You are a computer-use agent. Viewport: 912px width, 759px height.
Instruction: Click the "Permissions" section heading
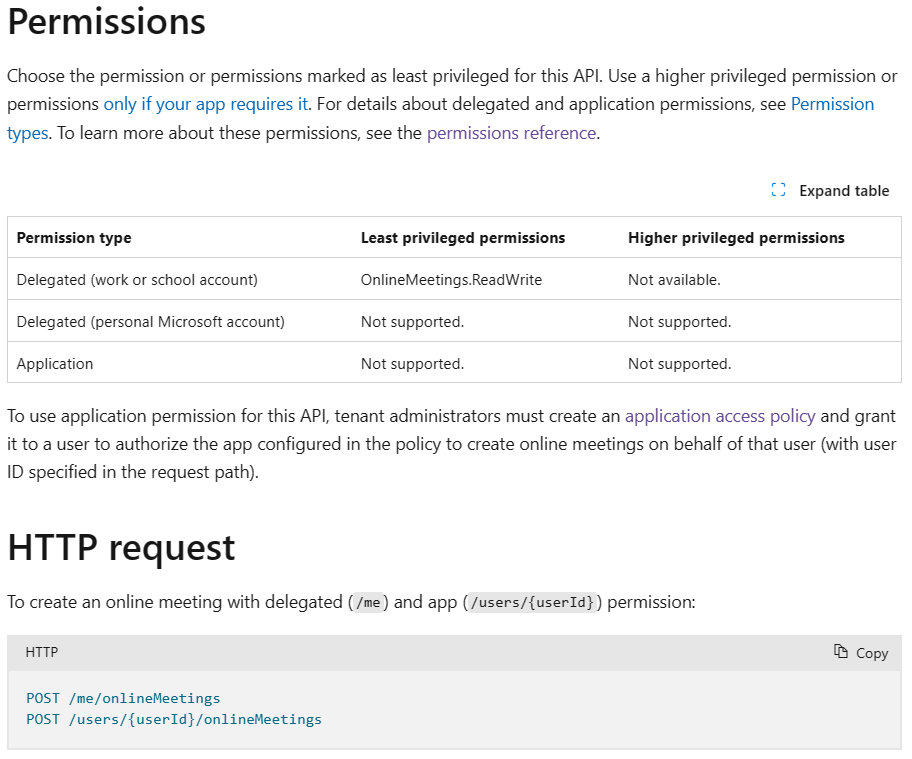point(107,22)
